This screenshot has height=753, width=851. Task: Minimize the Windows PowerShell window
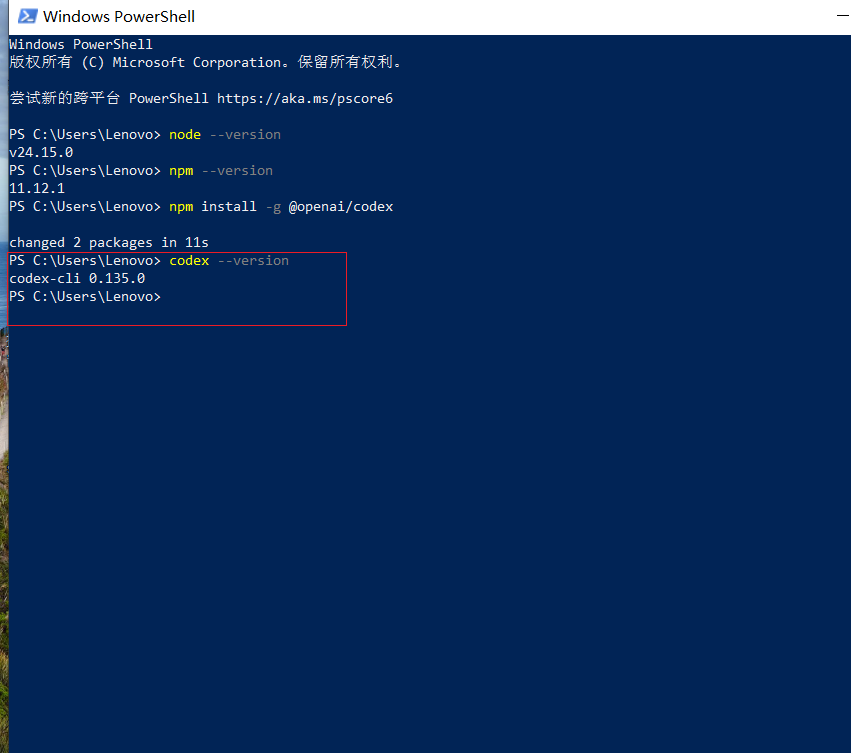(843, 16)
